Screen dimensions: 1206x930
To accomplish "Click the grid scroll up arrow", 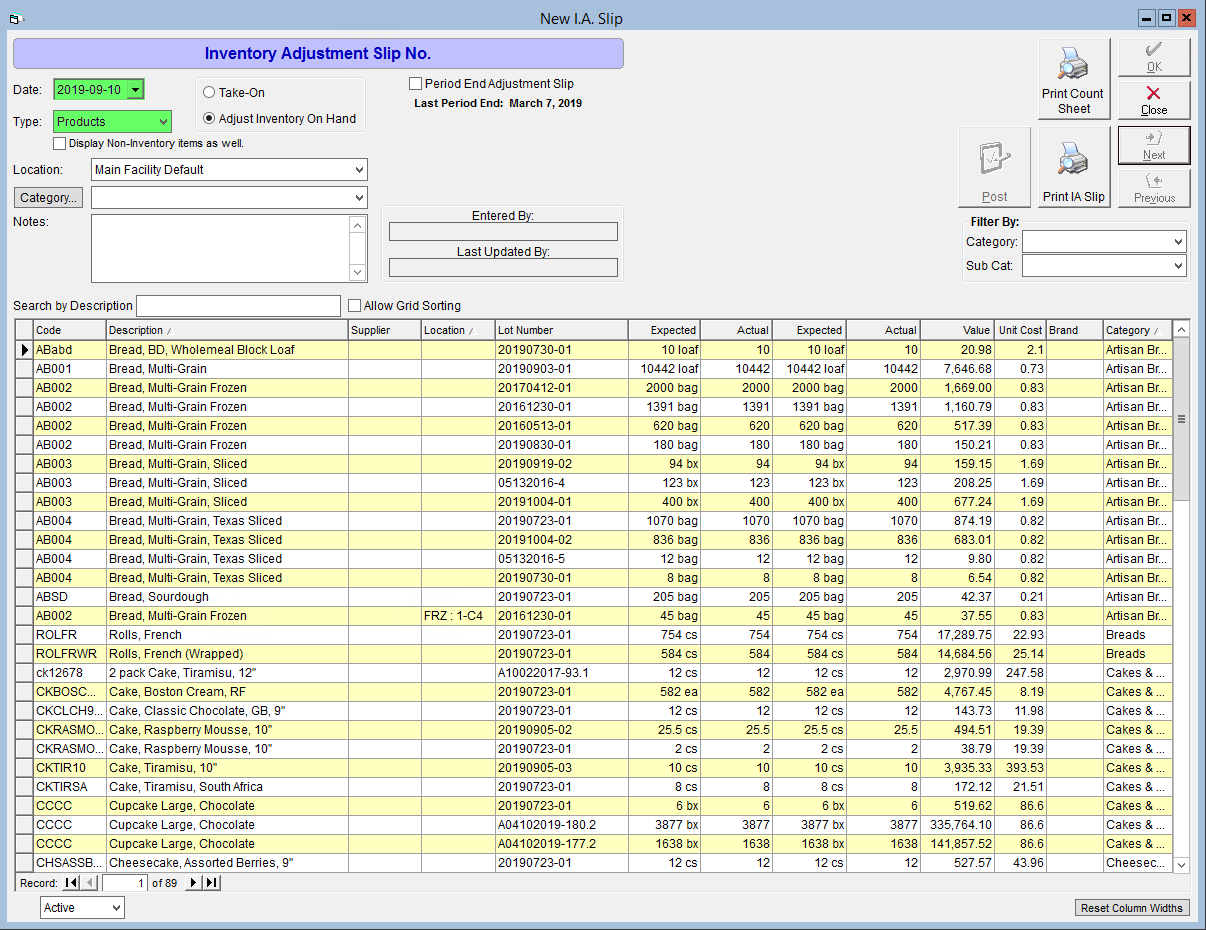I will coord(1181,329).
